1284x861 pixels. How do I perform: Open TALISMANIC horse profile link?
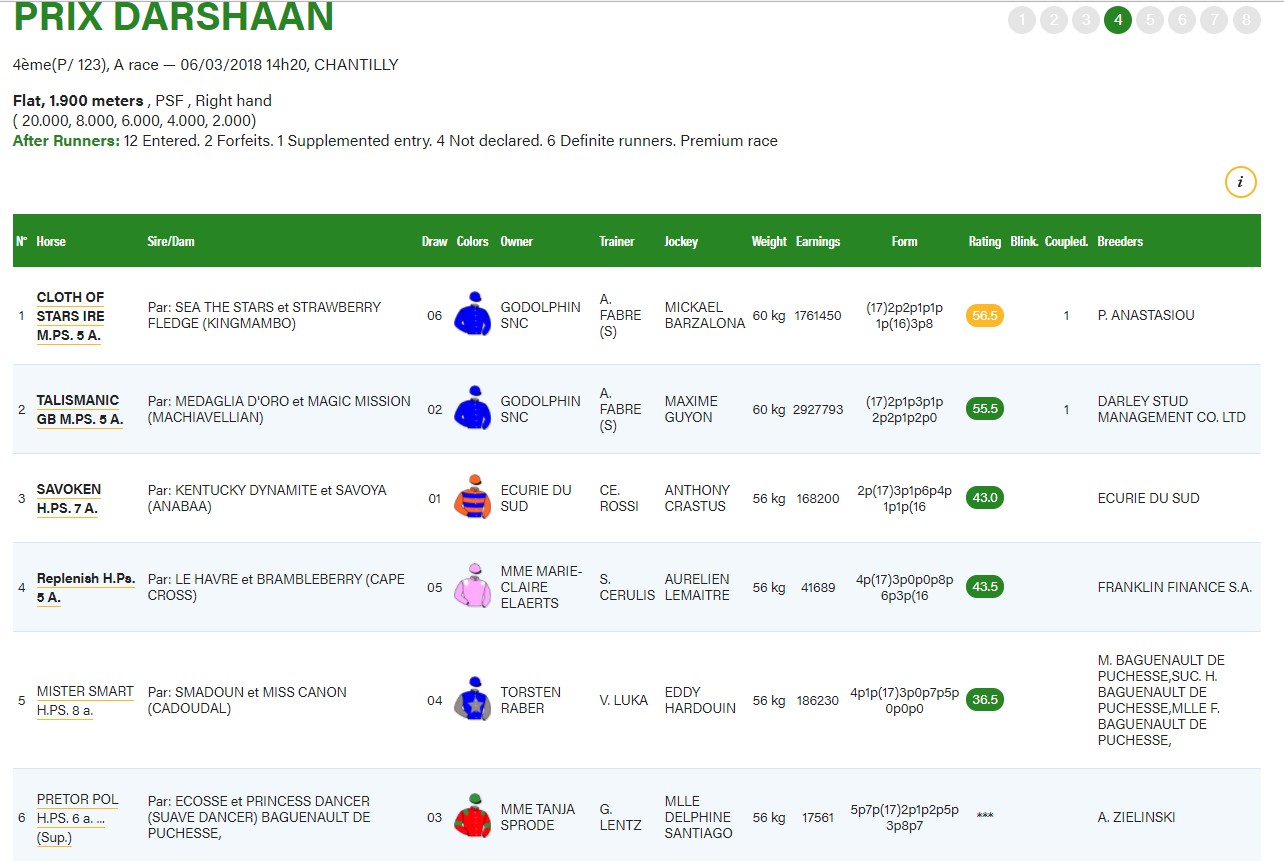79,409
